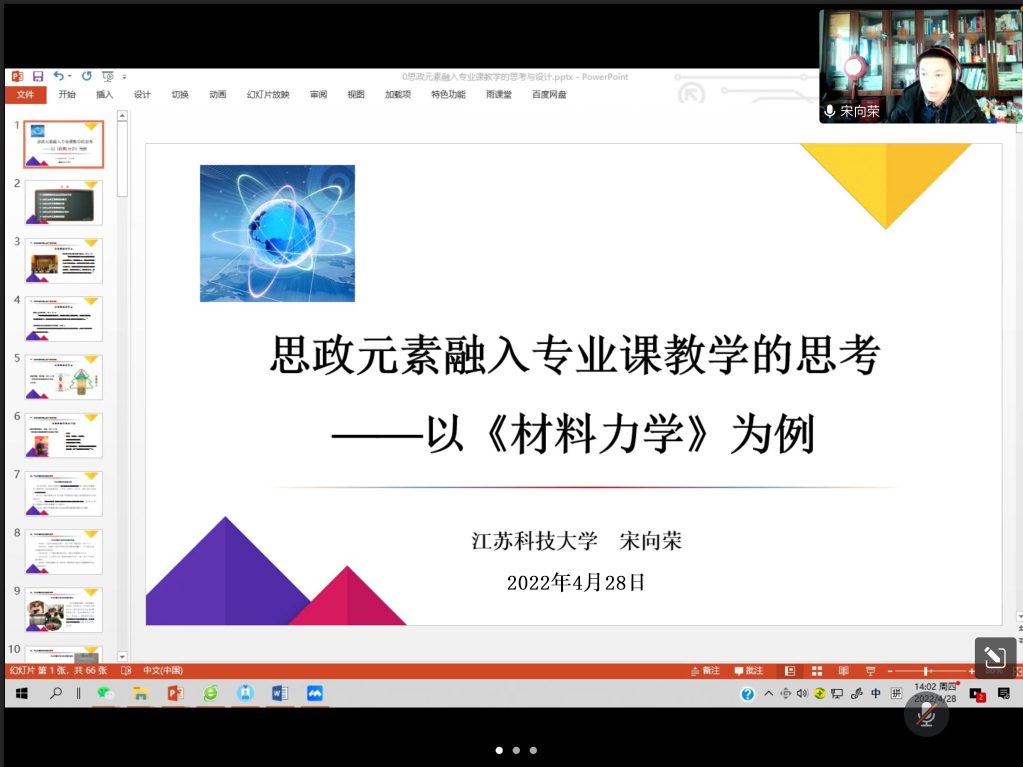Click the Save icon in quick access toolbar
Image resolution: width=1023 pixels, height=767 pixels.
[x=38, y=75]
